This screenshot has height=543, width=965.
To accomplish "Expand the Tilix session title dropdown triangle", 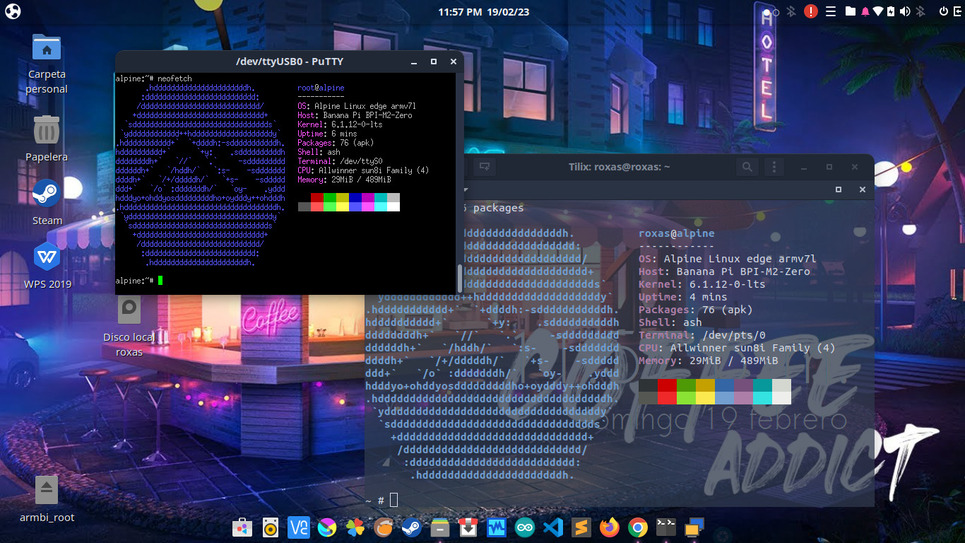I will coord(466,190).
